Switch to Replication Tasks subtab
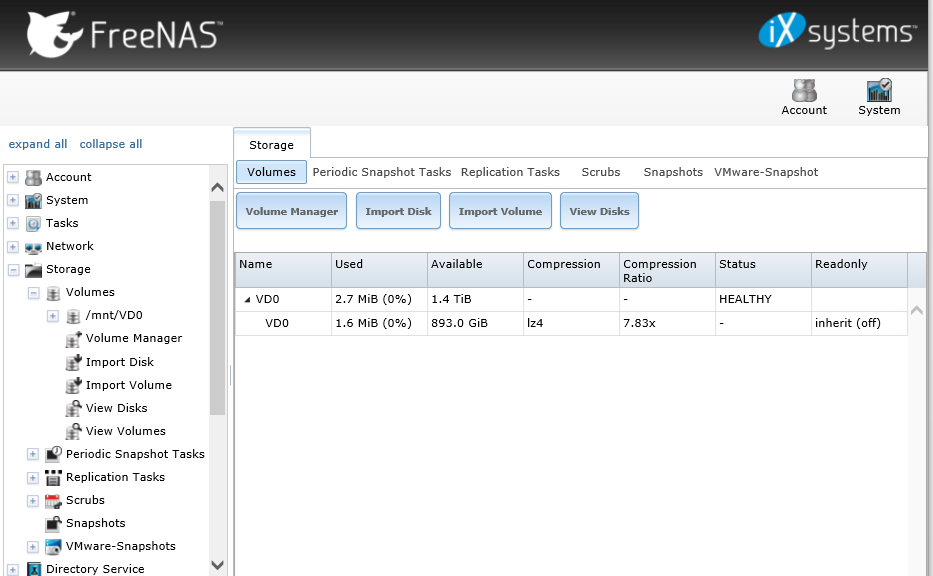Screen dimensions: 933x576 click(x=510, y=172)
